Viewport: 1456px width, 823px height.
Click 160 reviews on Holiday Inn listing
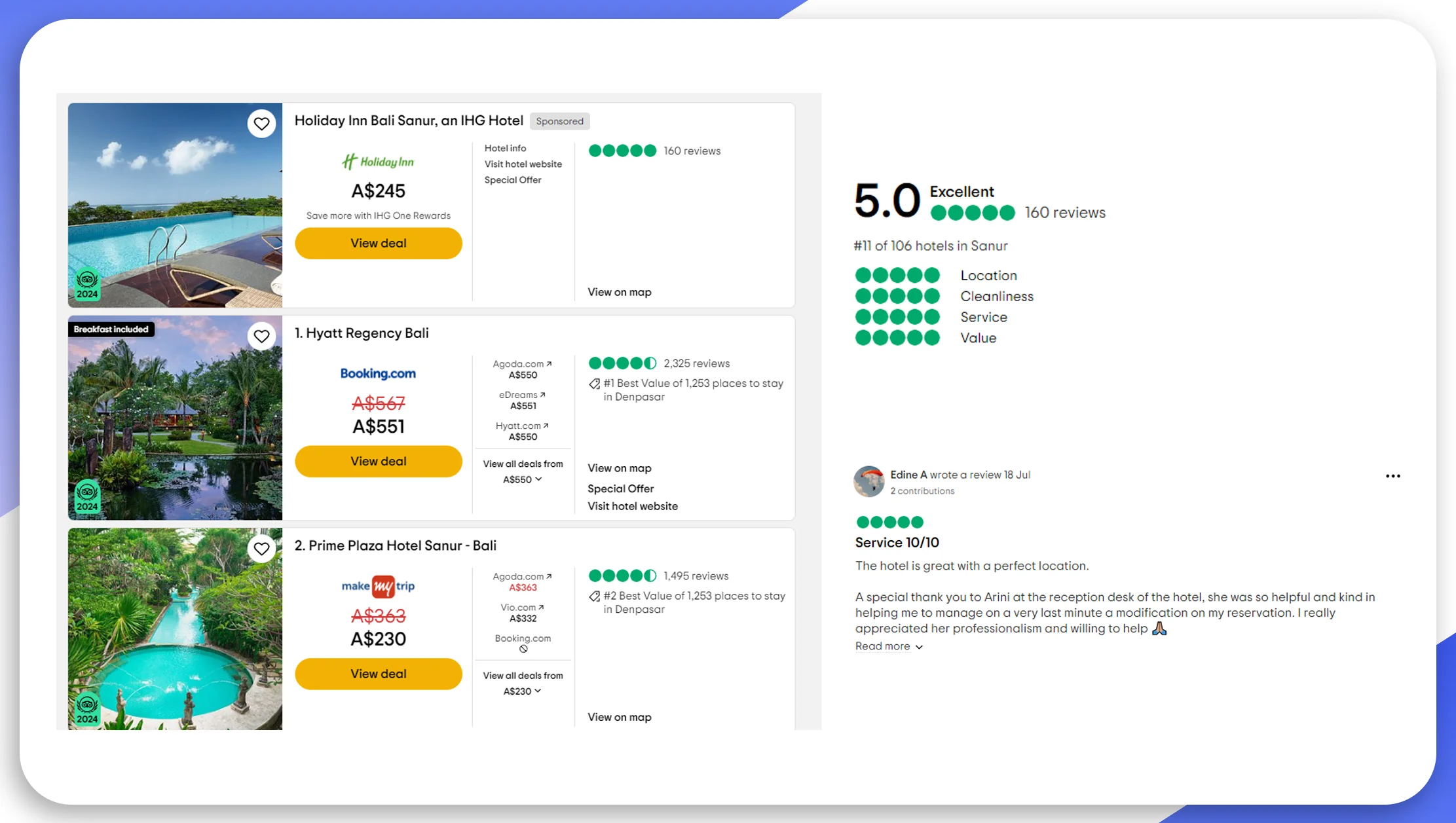(692, 151)
